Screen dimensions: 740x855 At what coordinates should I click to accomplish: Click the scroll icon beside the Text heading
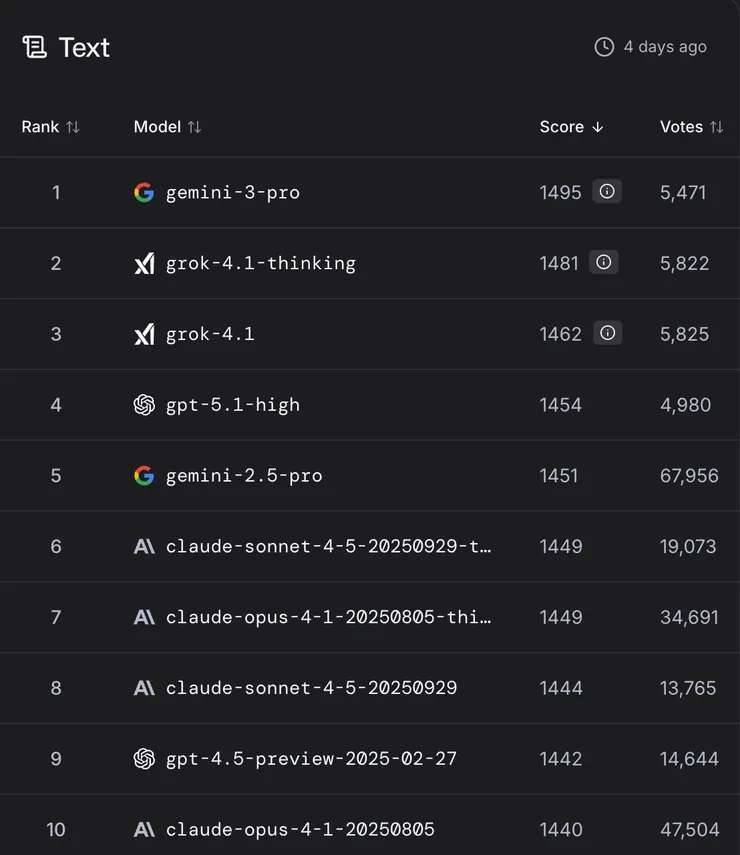coord(33,47)
